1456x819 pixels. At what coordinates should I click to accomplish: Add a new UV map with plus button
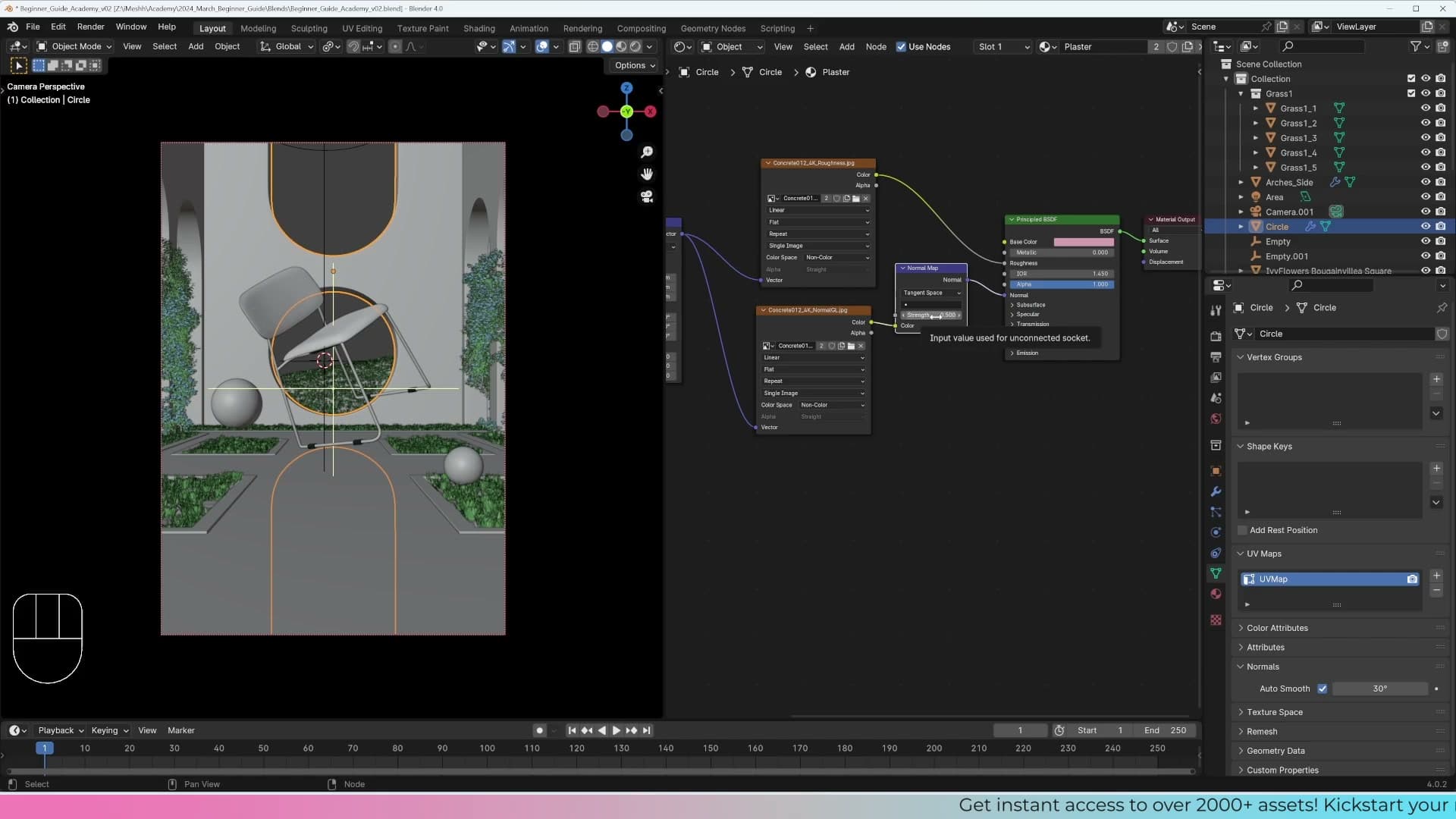pos(1436,576)
